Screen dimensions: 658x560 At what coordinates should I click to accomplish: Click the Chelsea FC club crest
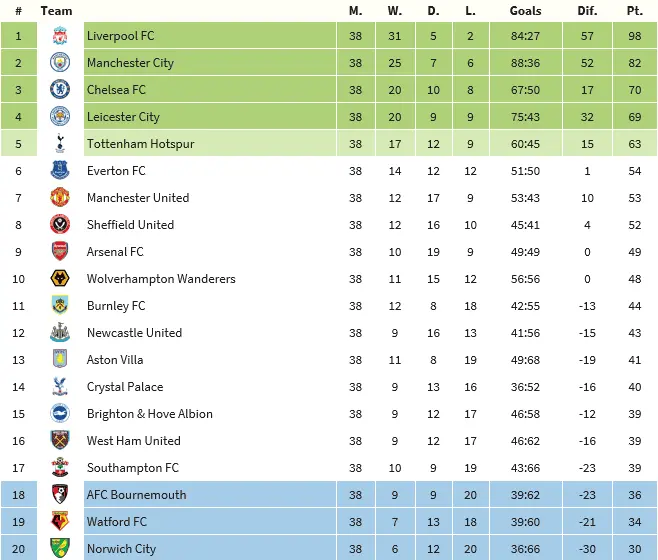tap(60, 90)
